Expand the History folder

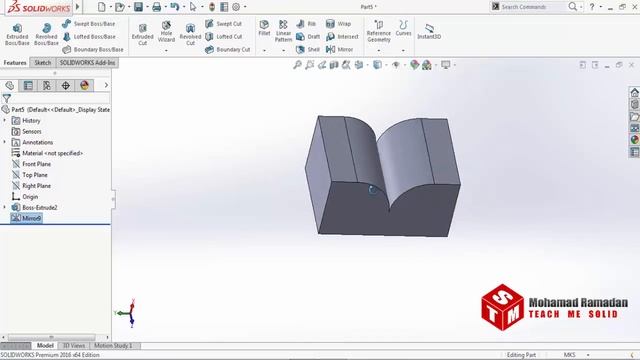[x=5, y=120]
